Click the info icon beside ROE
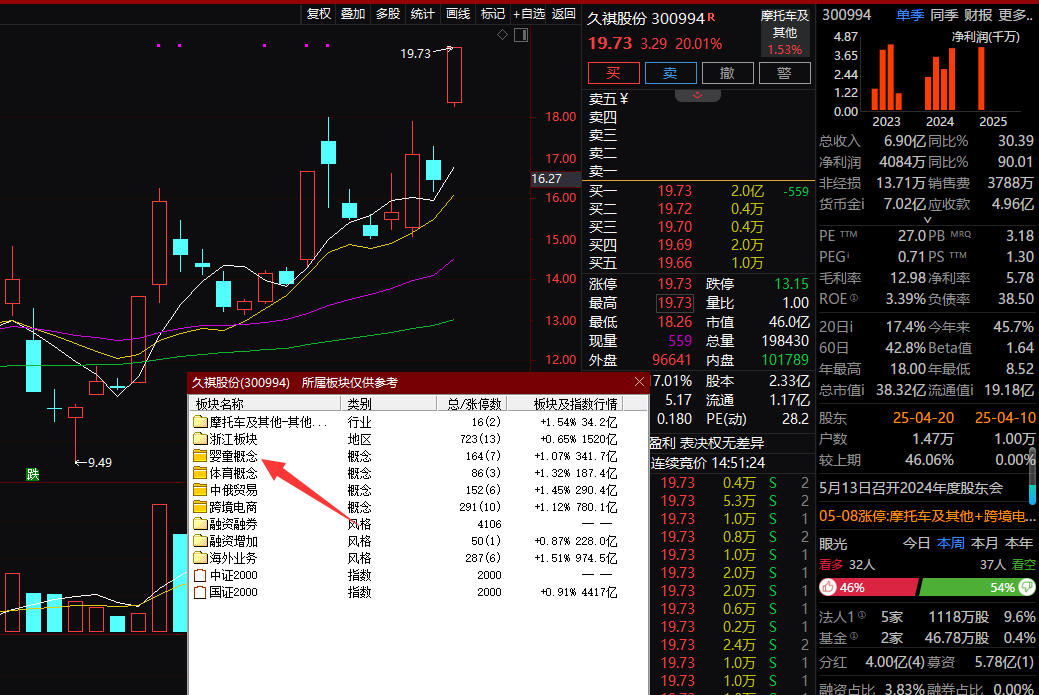This screenshot has height=695, width=1039. (854, 298)
